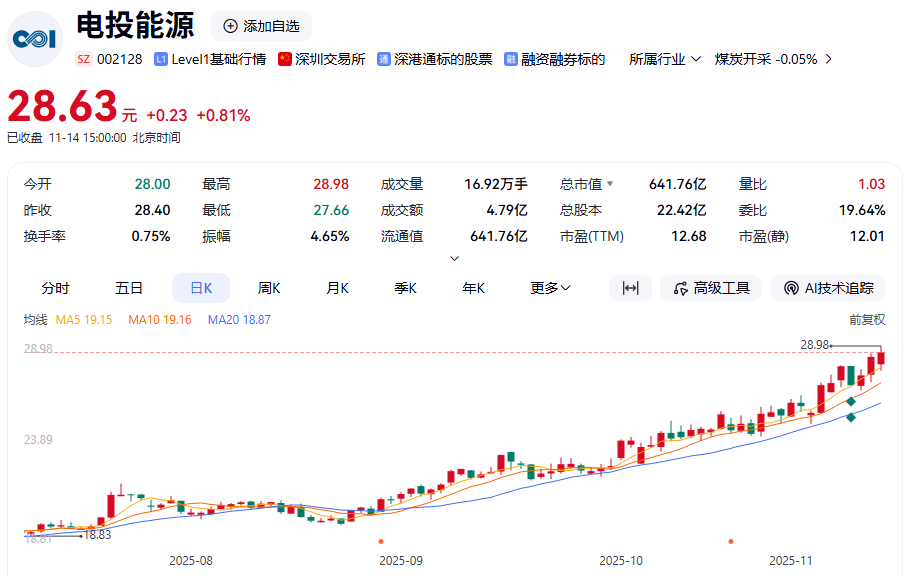Open the 更多 chart period dropdown
Image resolution: width=910 pixels, height=576 pixels.
coord(550,288)
